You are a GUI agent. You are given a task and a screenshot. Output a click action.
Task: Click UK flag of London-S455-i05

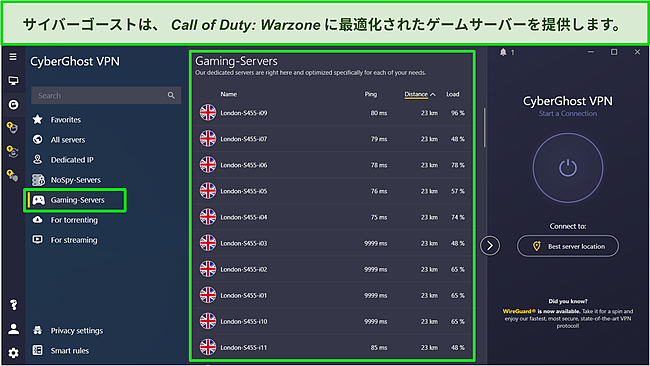(x=208, y=191)
